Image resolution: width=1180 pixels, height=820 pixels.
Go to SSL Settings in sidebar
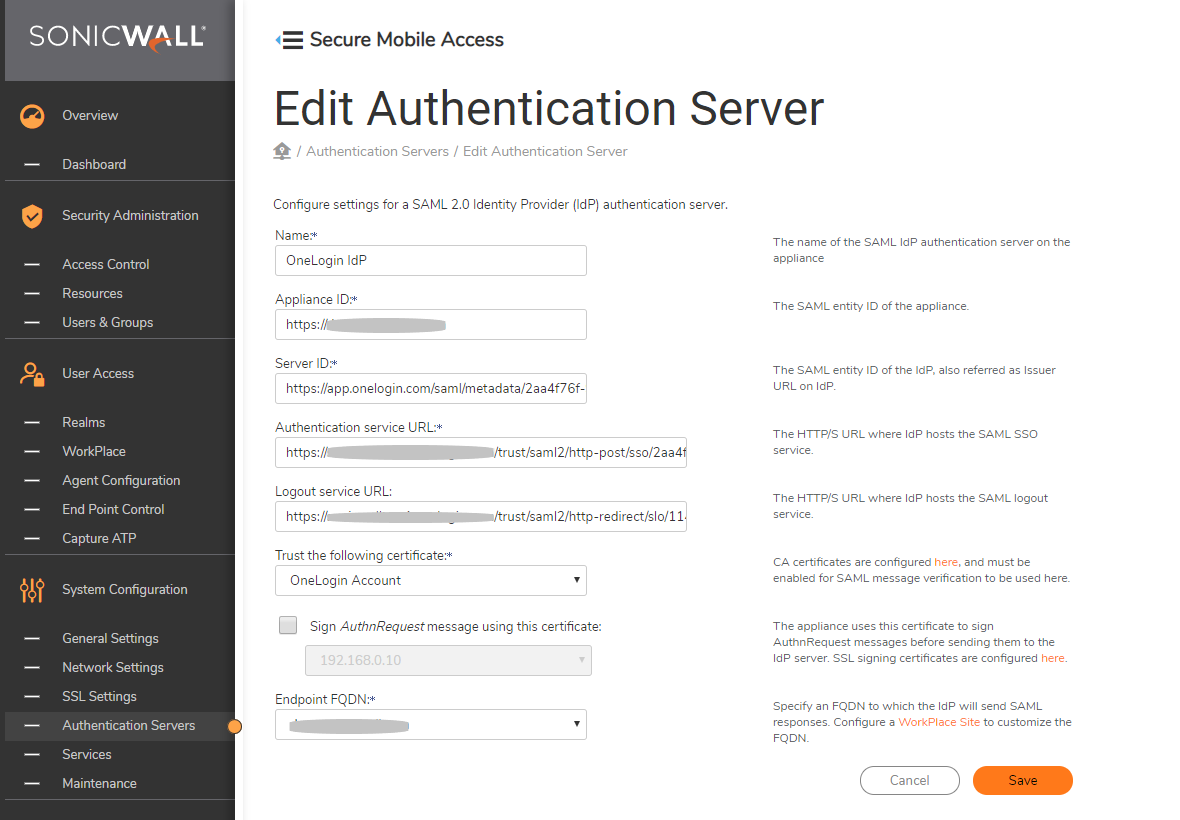click(99, 696)
